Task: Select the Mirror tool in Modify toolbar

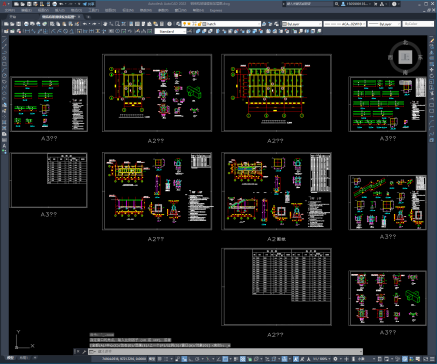Action: click(x=432, y=52)
